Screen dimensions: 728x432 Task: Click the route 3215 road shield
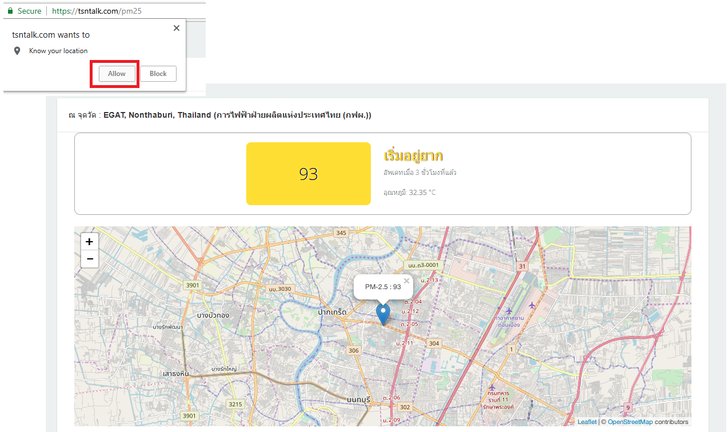[233, 404]
